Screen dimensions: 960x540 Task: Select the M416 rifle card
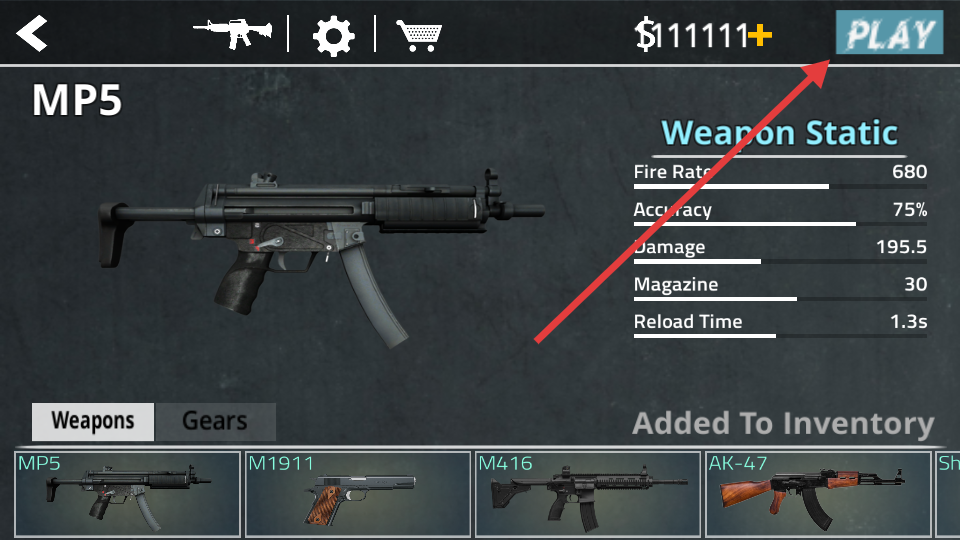coord(588,494)
